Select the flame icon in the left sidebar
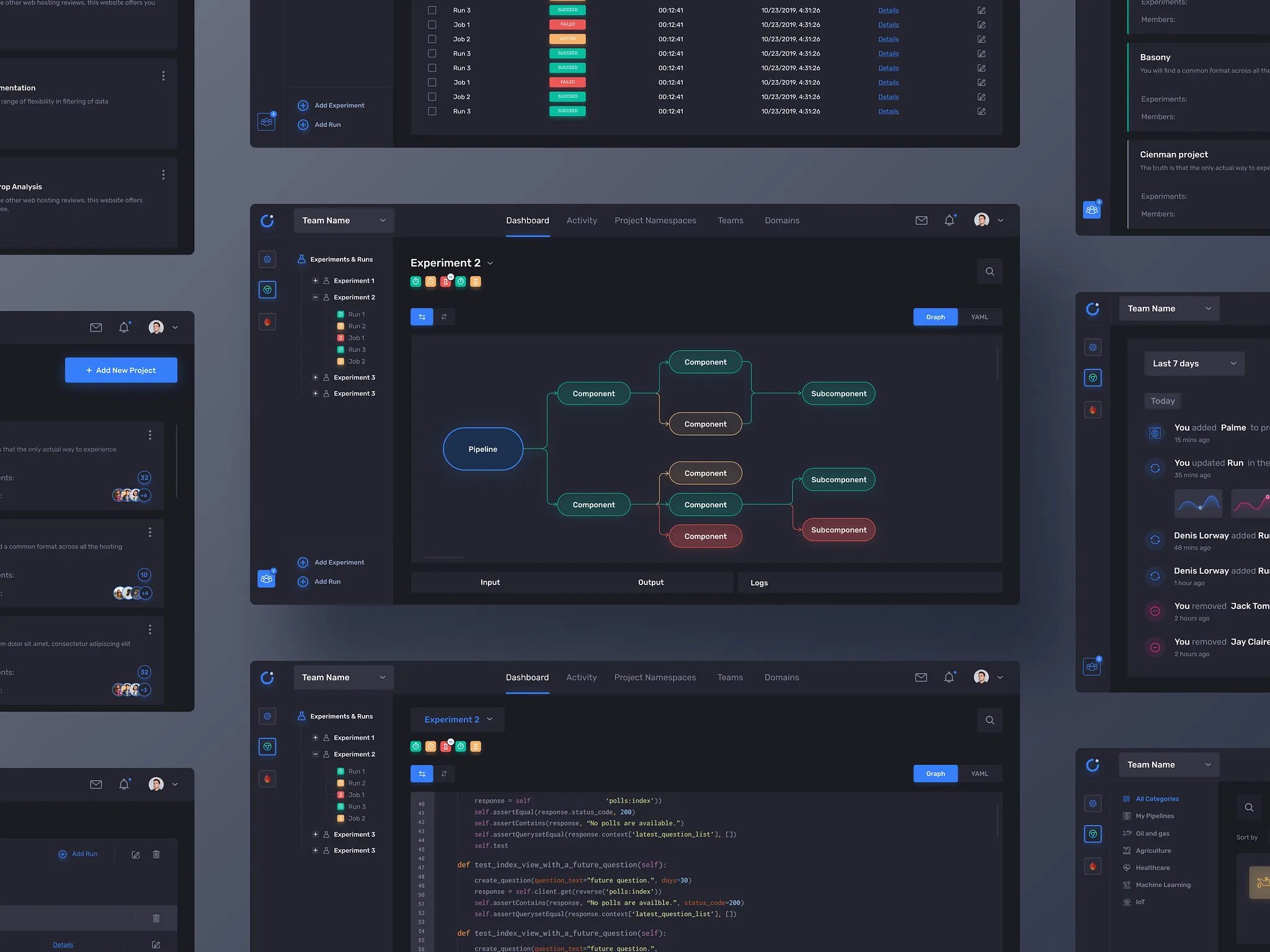Screen dimensions: 1270x952 (x=267, y=322)
